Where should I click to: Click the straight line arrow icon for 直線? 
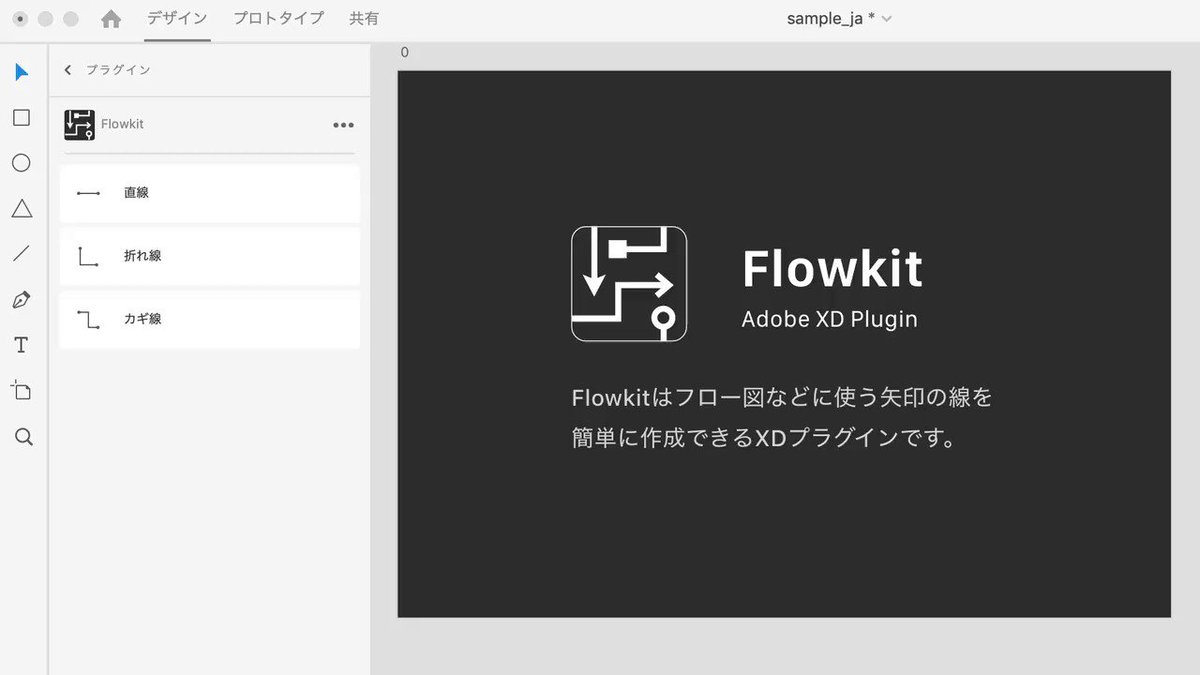(89, 193)
